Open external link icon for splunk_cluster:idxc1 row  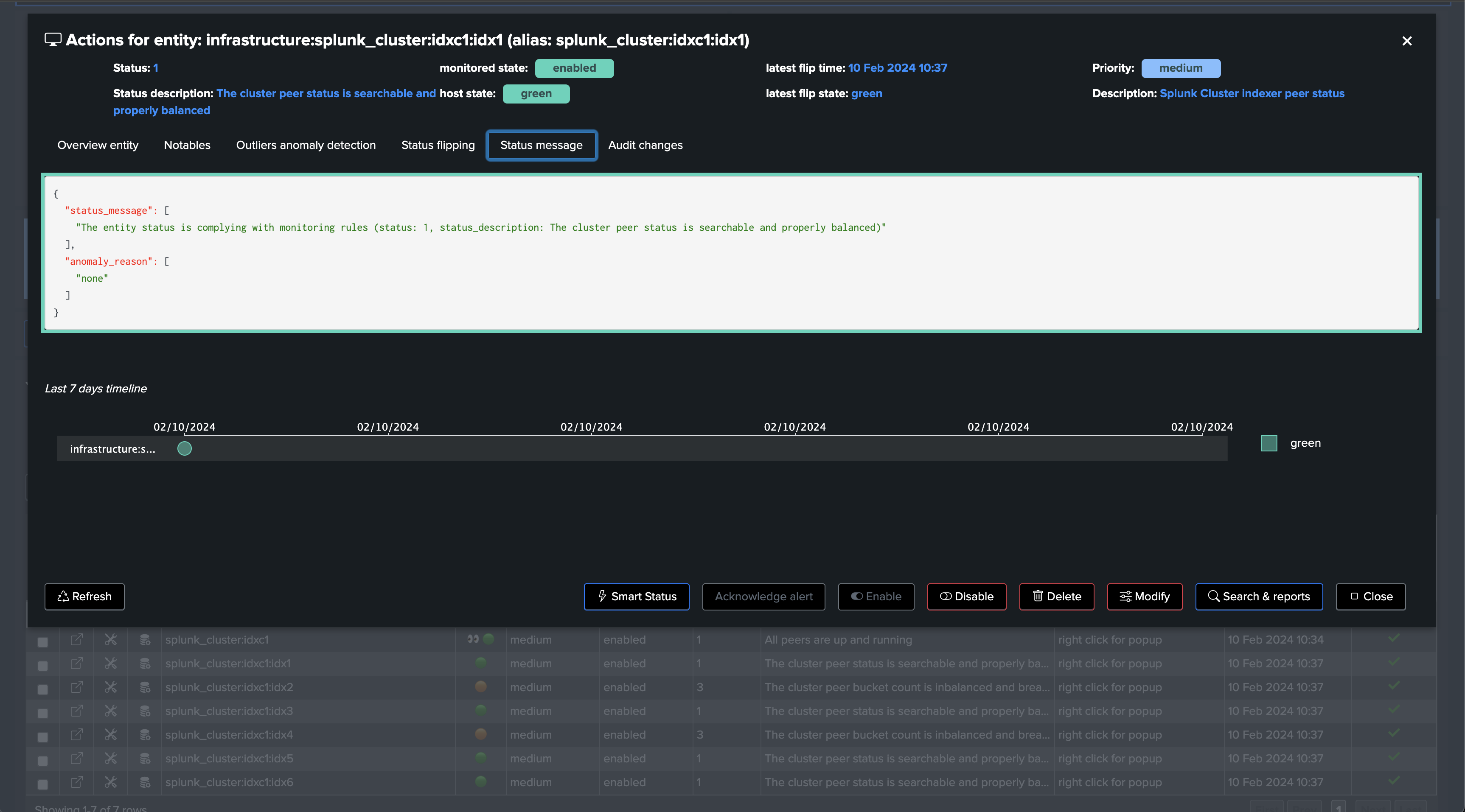point(76,640)
